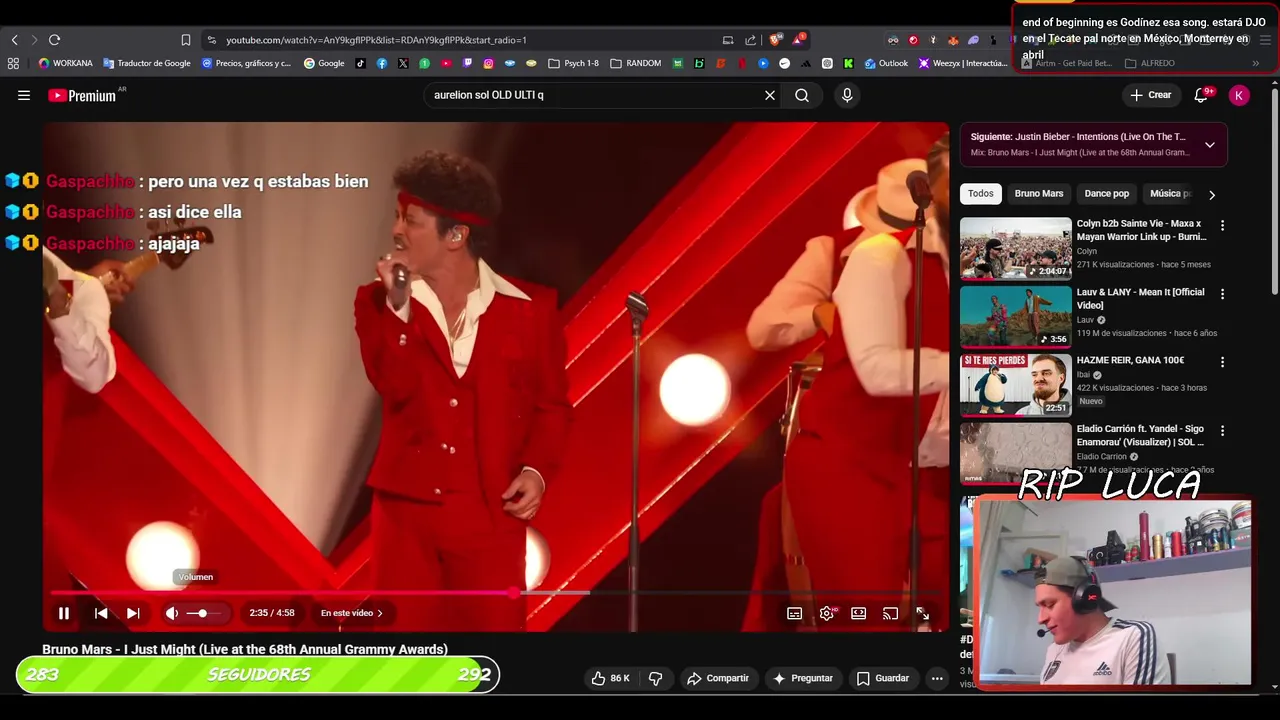This screenshot has height=720, width=1280.
Task: Open X (Twitter) bookmark icon
Action: pos(403,63)
